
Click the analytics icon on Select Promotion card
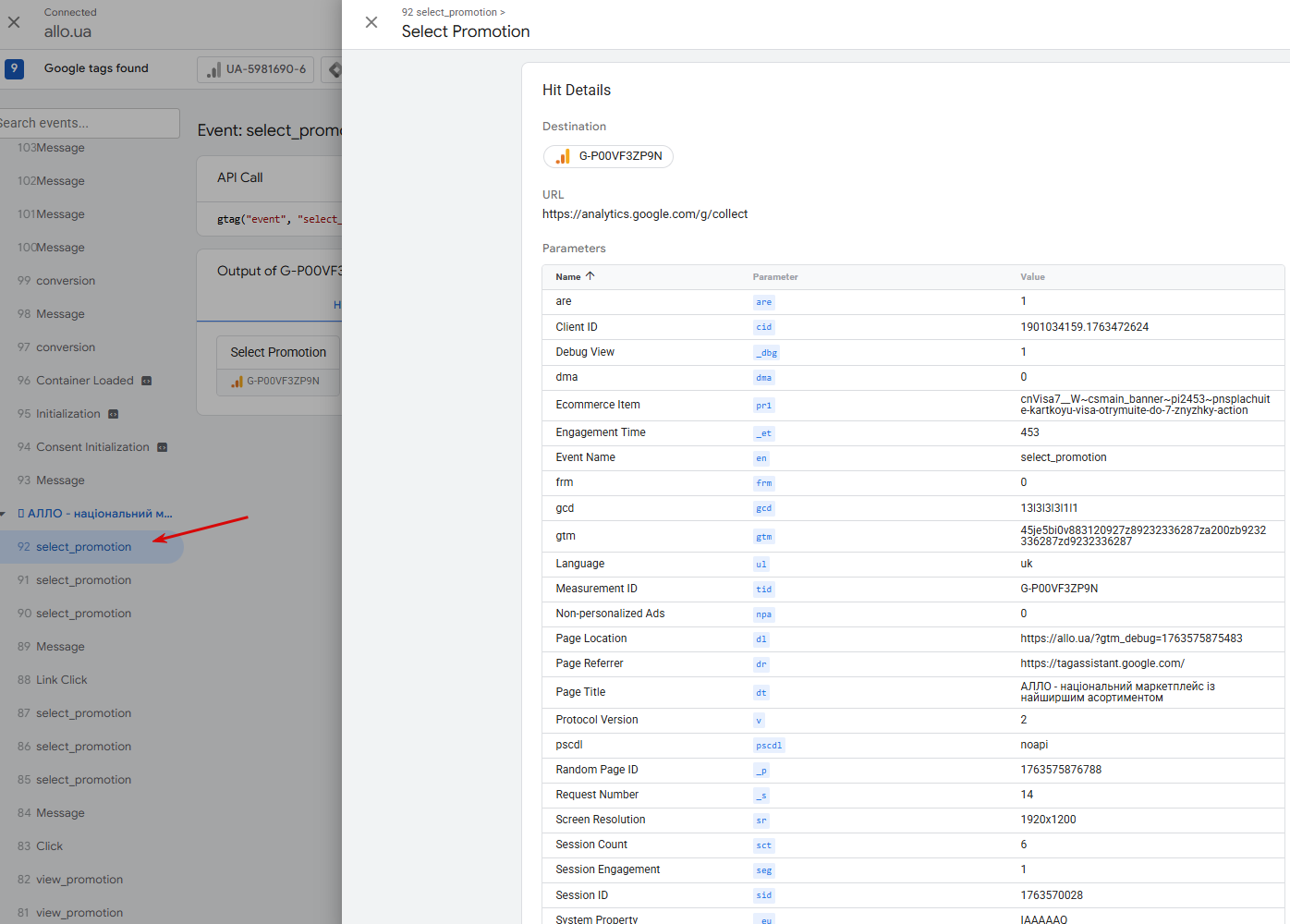(x=237, y=381)
